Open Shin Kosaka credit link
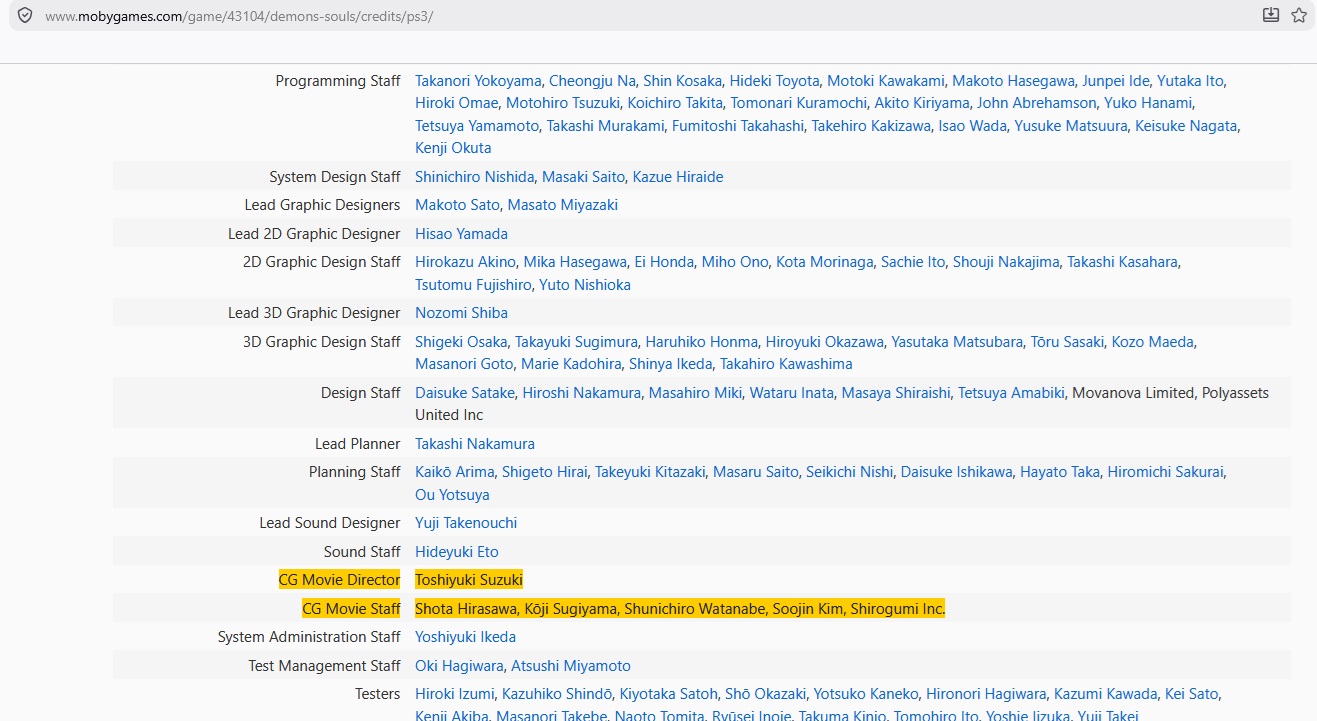 pos(682,81)
